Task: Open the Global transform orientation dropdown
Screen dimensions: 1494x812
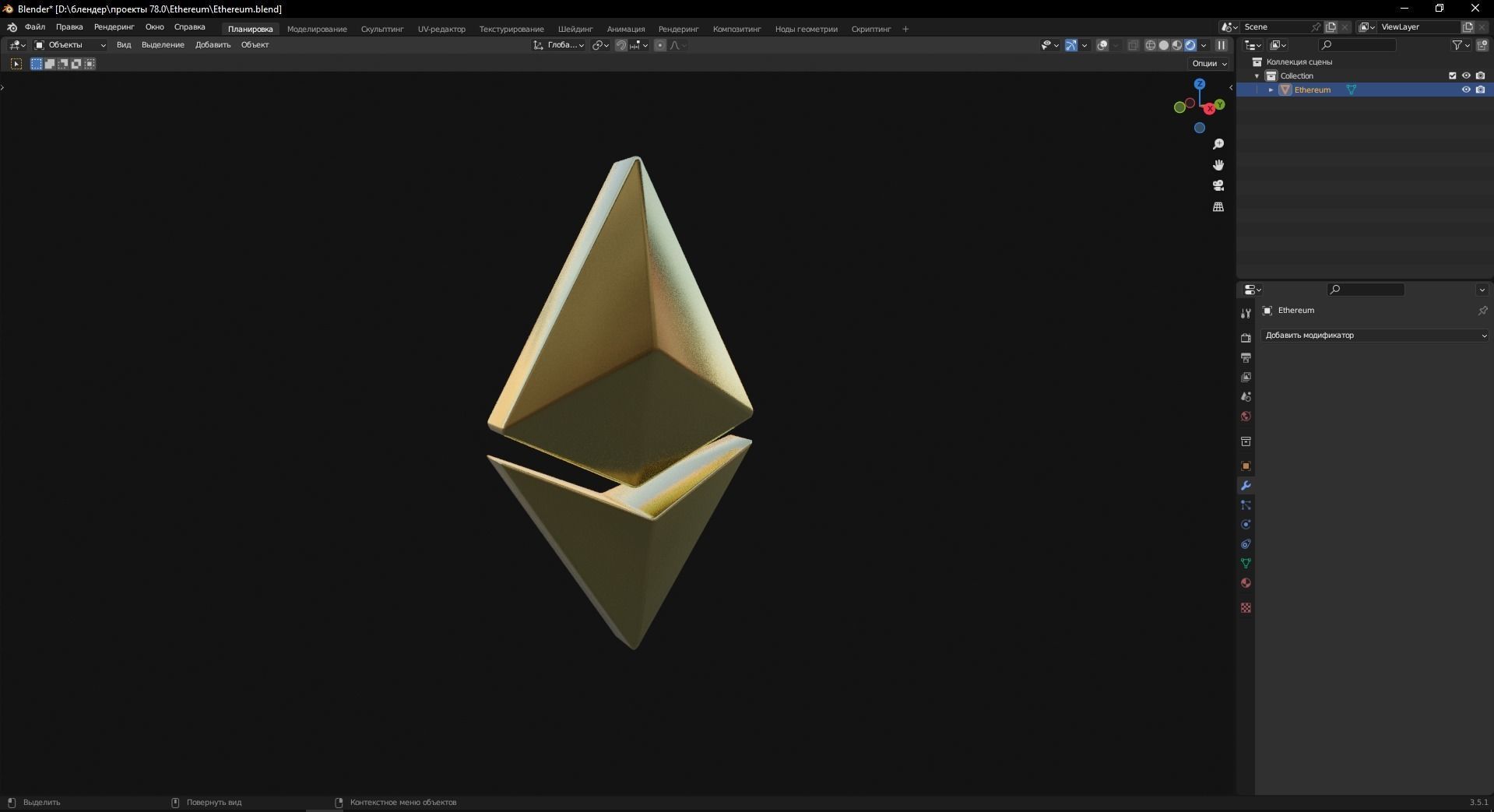Action: pos(559,45)
